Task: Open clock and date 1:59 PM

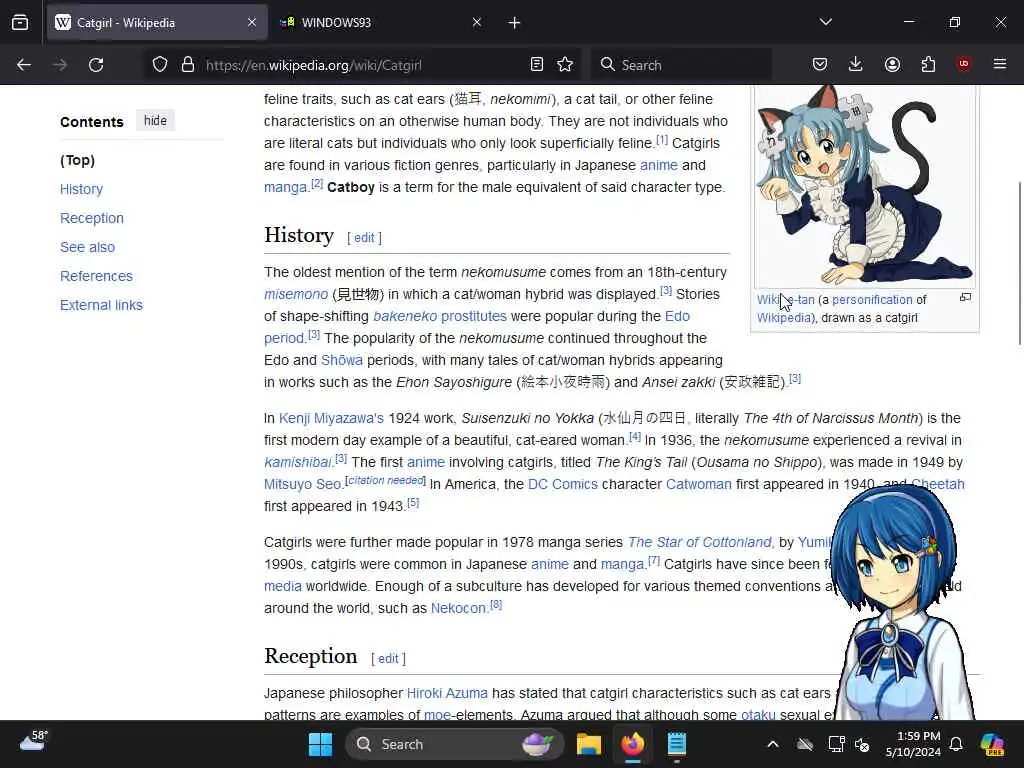Action: tap(913, 744)
